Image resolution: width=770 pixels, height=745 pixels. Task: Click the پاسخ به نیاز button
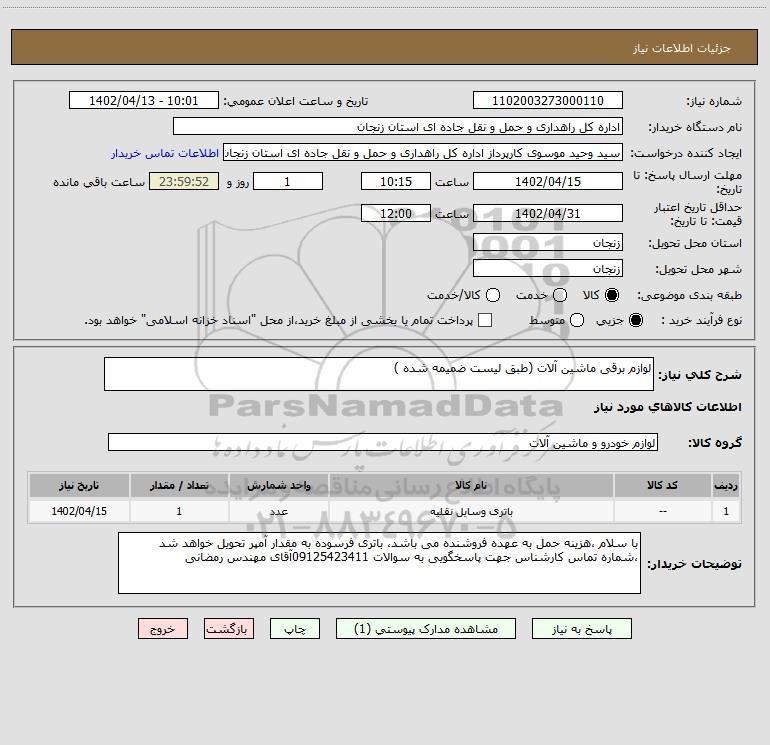click(x=581, y=629)
